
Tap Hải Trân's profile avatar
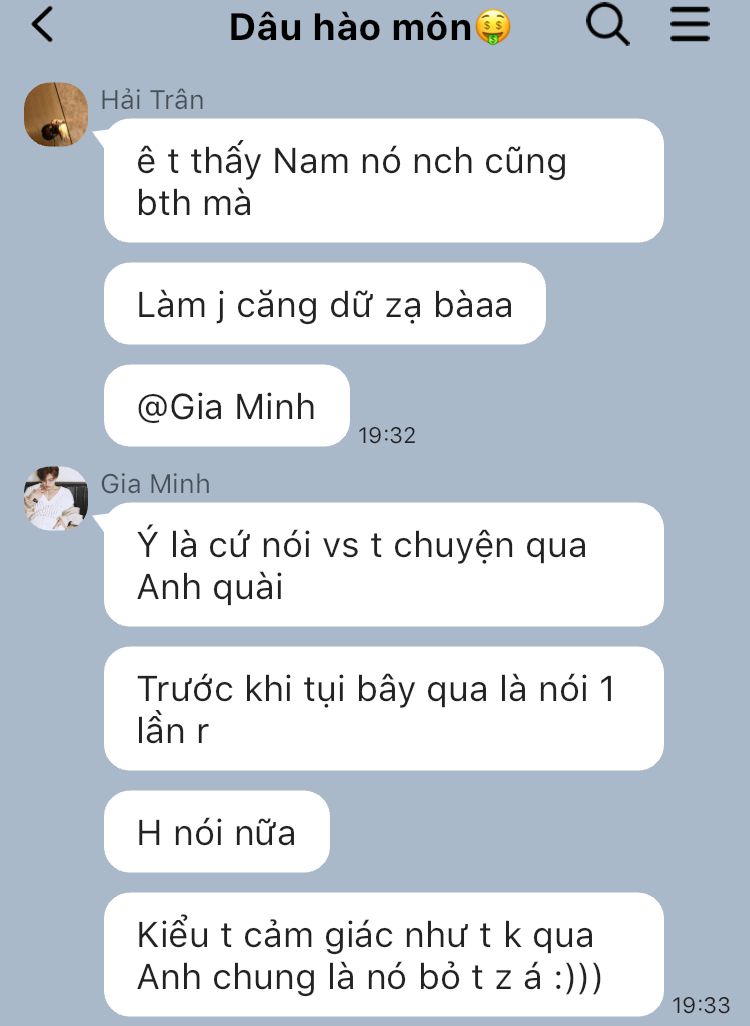point(56,114)
